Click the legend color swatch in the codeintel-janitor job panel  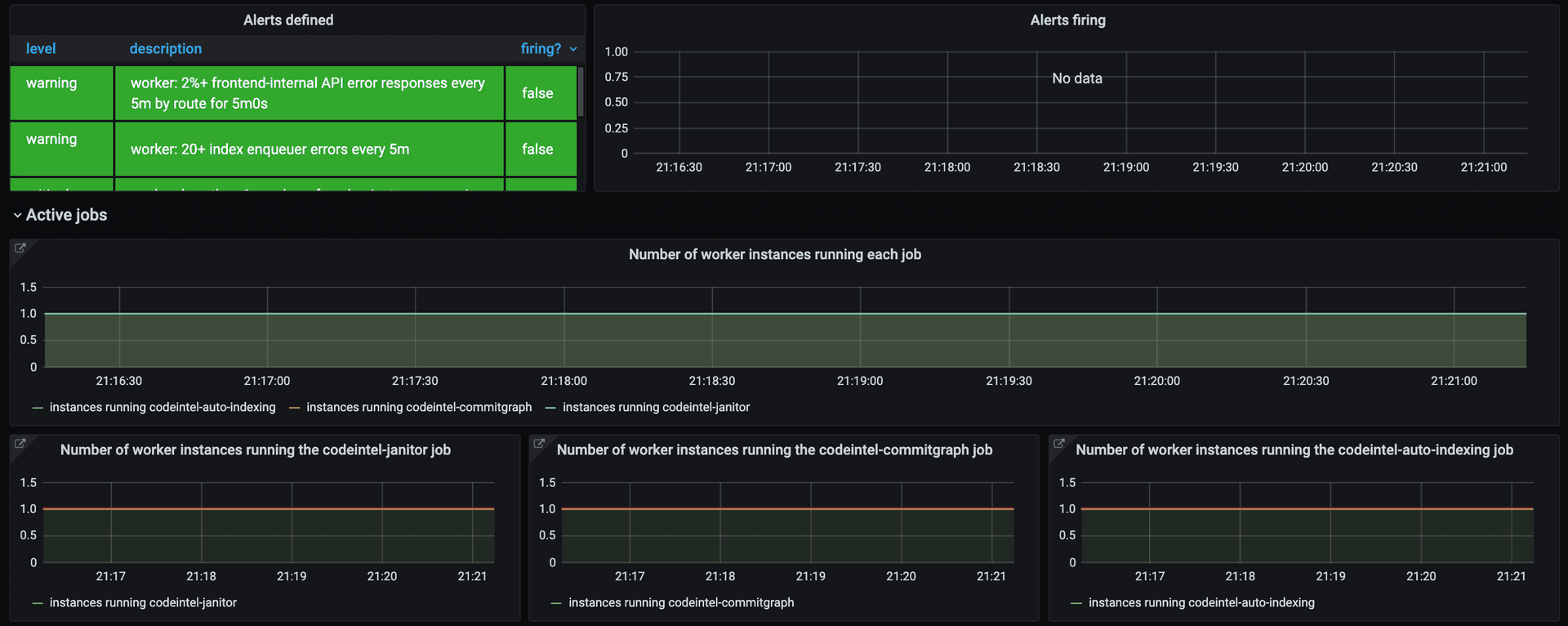(x=38, y=603)
